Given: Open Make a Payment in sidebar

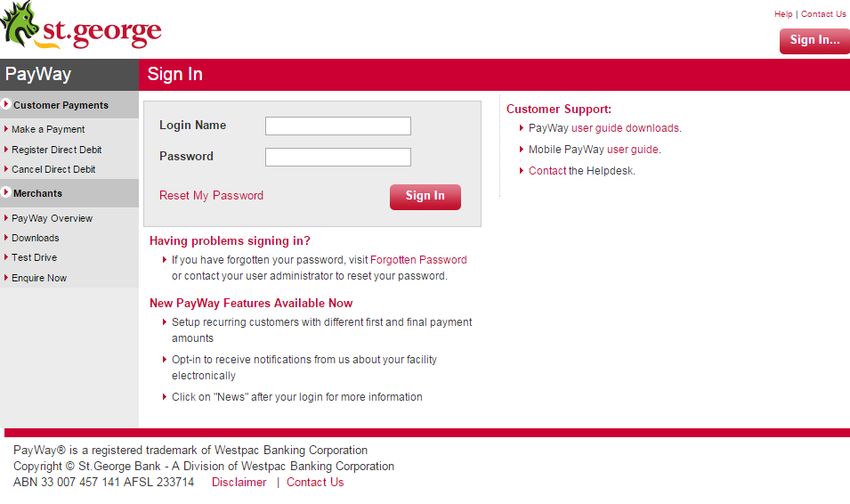Looking at the screenshot, I should (48, 130).
